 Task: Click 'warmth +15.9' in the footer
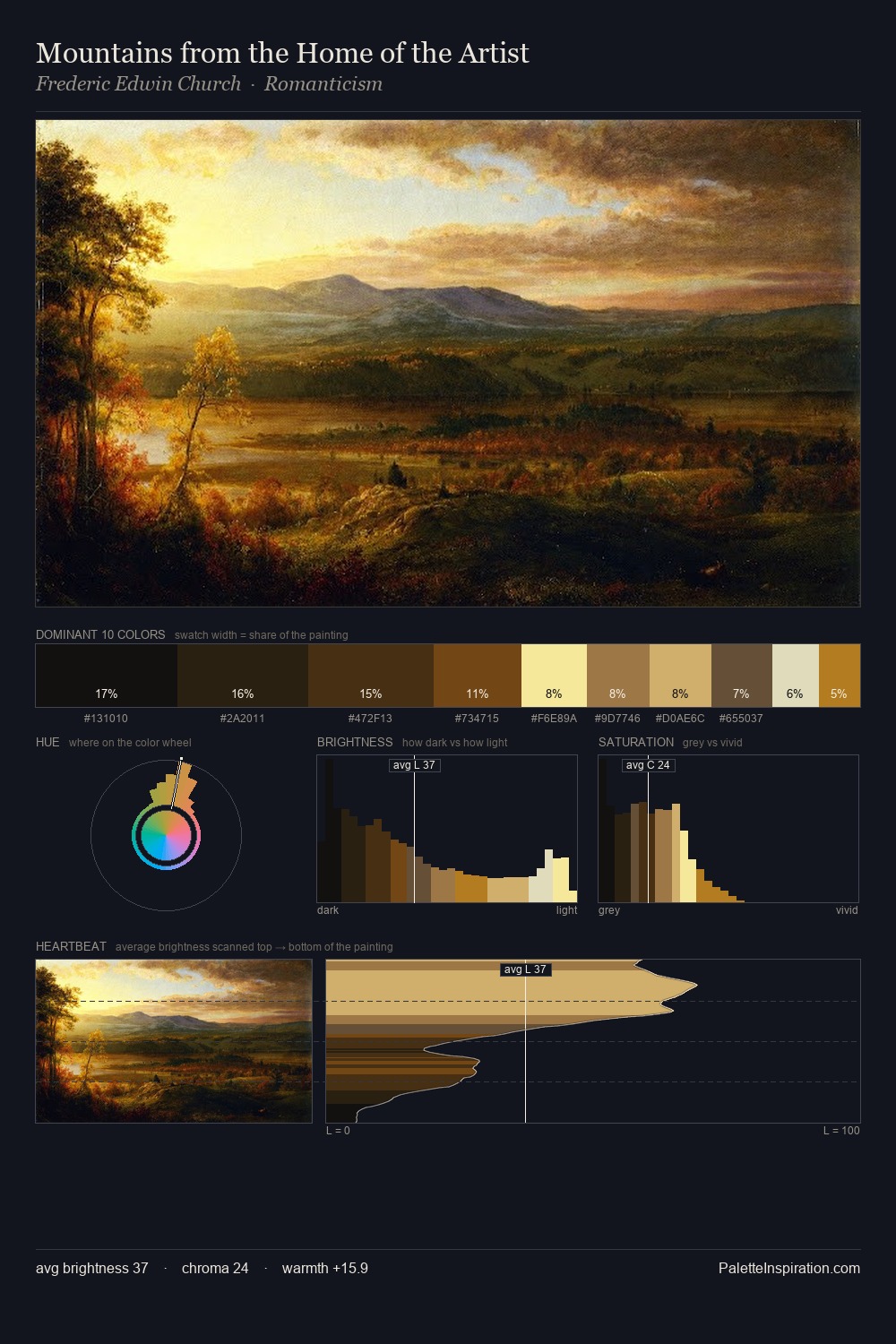(325, 1269)
